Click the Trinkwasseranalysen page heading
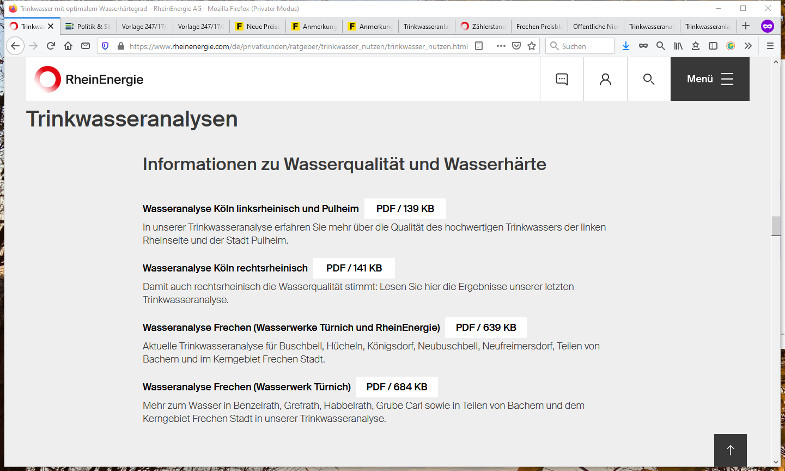 132,119
